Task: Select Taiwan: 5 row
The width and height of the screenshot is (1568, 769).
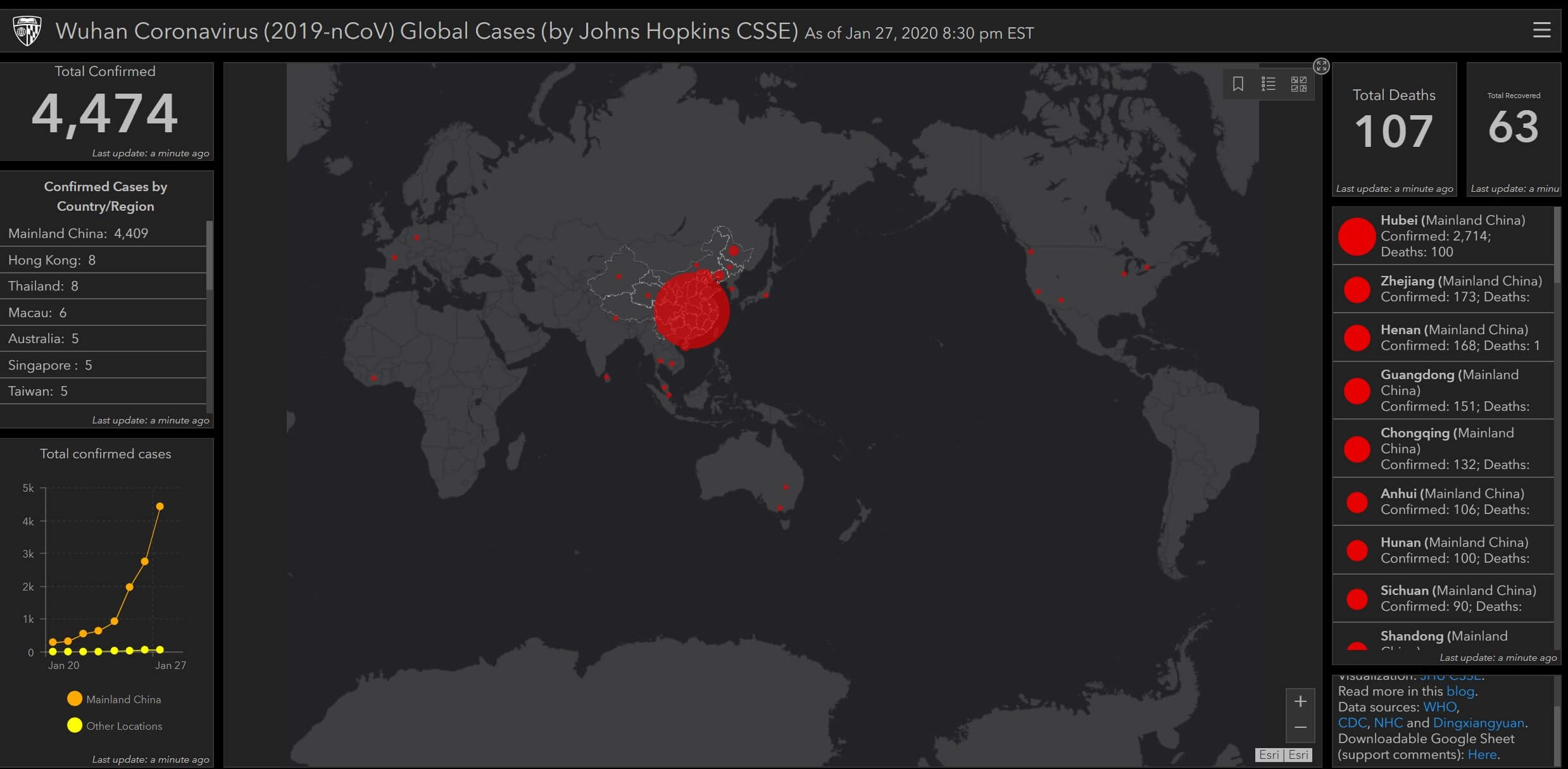Action: (103, 391)
